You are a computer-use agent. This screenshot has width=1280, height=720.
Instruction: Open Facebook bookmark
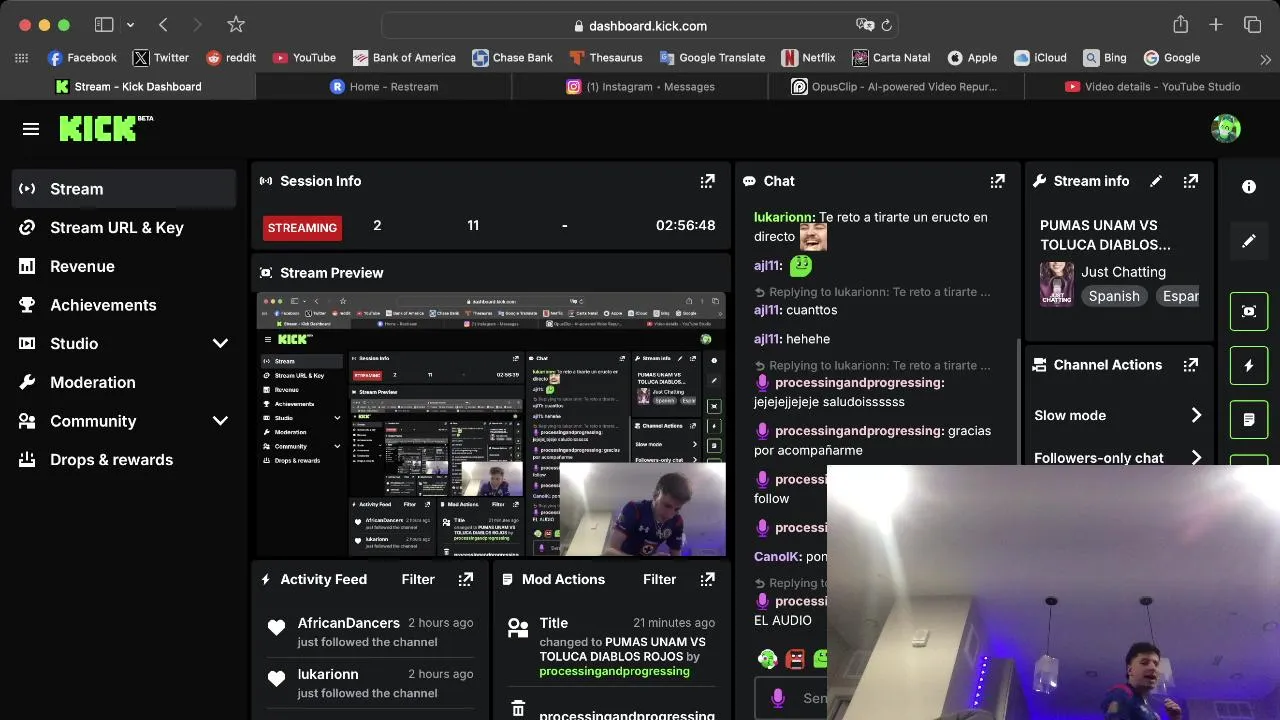(x=82, y=58)
